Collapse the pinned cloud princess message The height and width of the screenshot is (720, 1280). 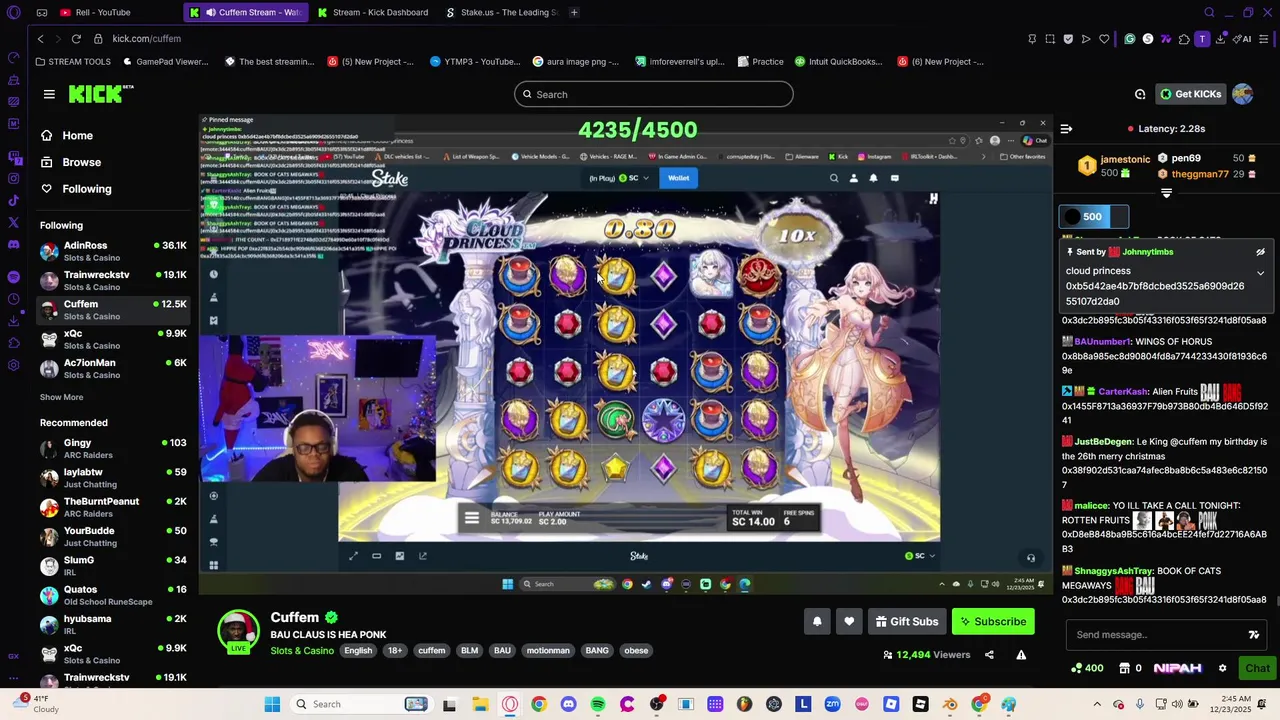[x=1260, y=272]
